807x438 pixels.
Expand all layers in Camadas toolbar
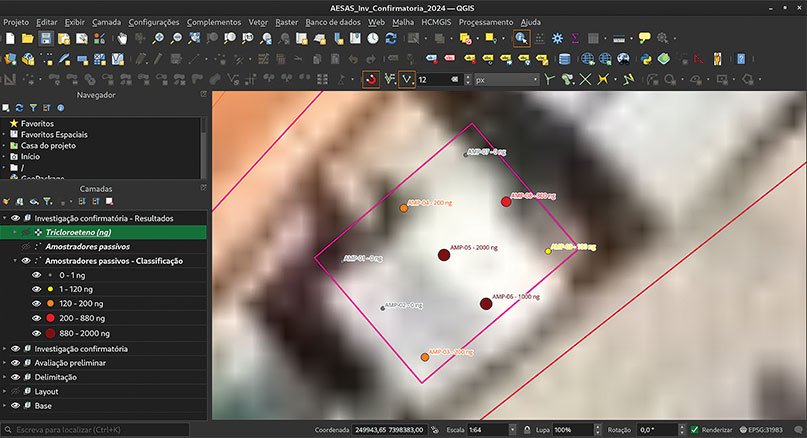[x=82, y=201]
